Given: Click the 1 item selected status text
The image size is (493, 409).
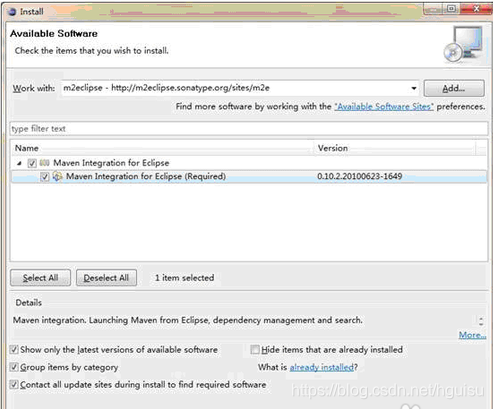Looking at the screenshot, I should pyautogui.click(x=185, y=278).
